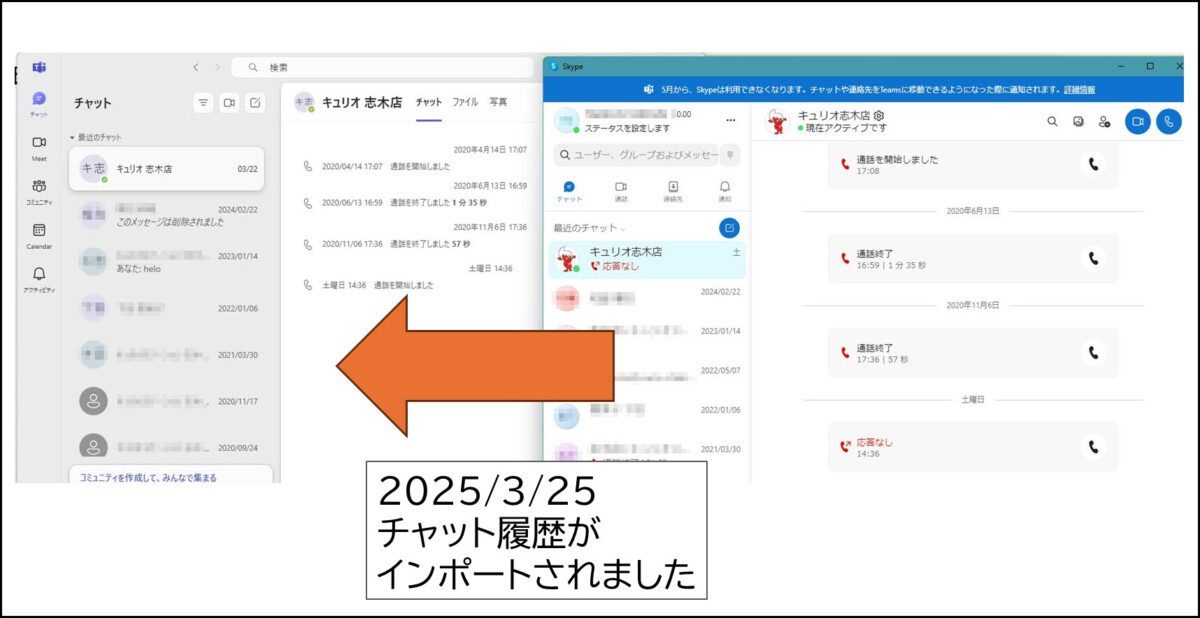Click the Skype dial pad icon
The image size is (1200, 618).
(731, 155)
